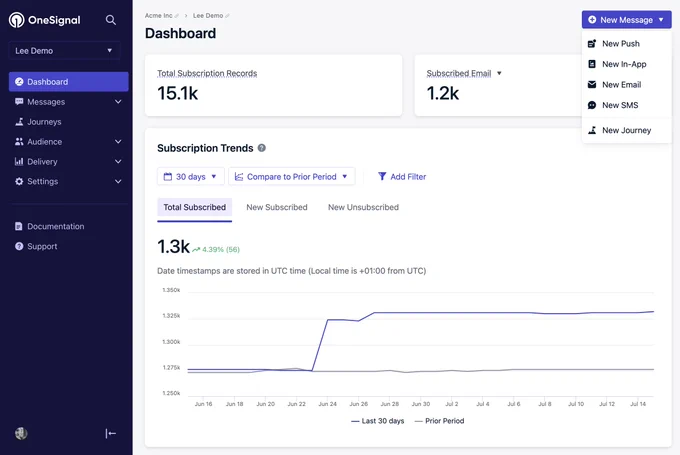Toggle Last 30 days legend series
680x455 pixels.
coord(377,421)
